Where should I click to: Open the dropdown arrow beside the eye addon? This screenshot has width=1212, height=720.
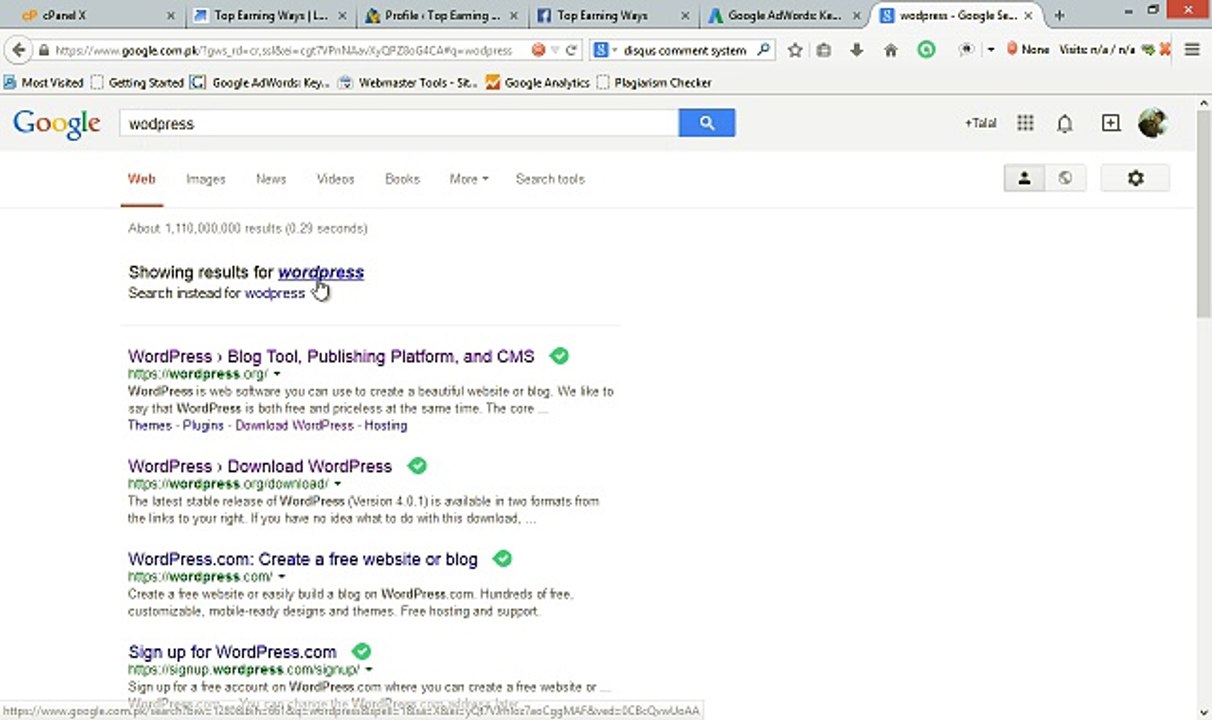[x=990, y=49]
